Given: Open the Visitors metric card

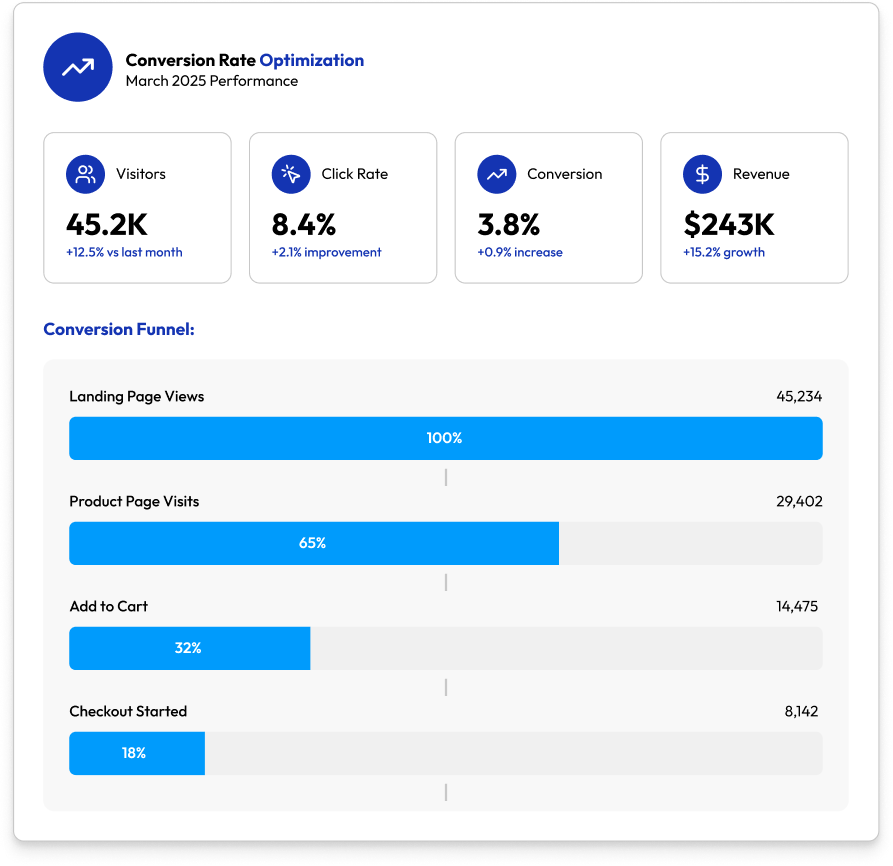Looking at the screenshot, I should point(137,207).
